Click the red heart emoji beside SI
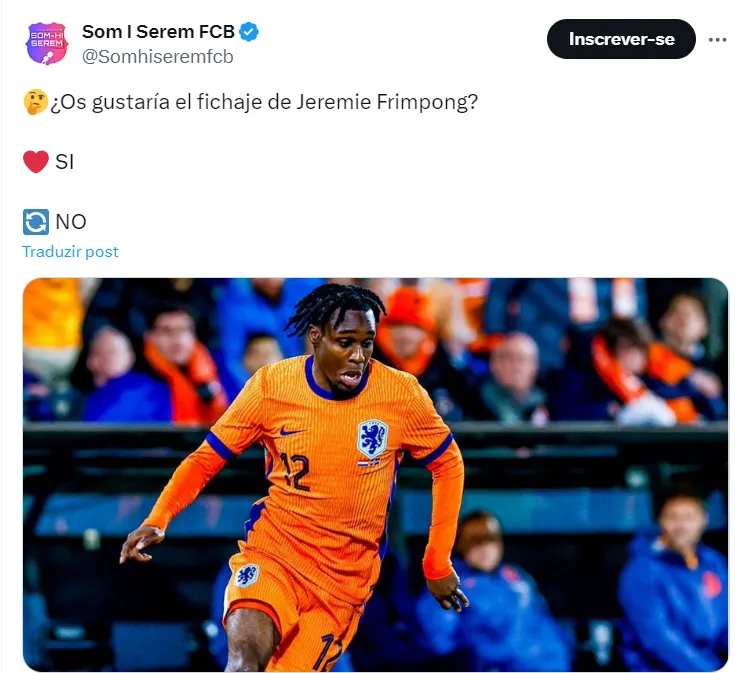Screen dimensions: 735x673 coord(36,162)
